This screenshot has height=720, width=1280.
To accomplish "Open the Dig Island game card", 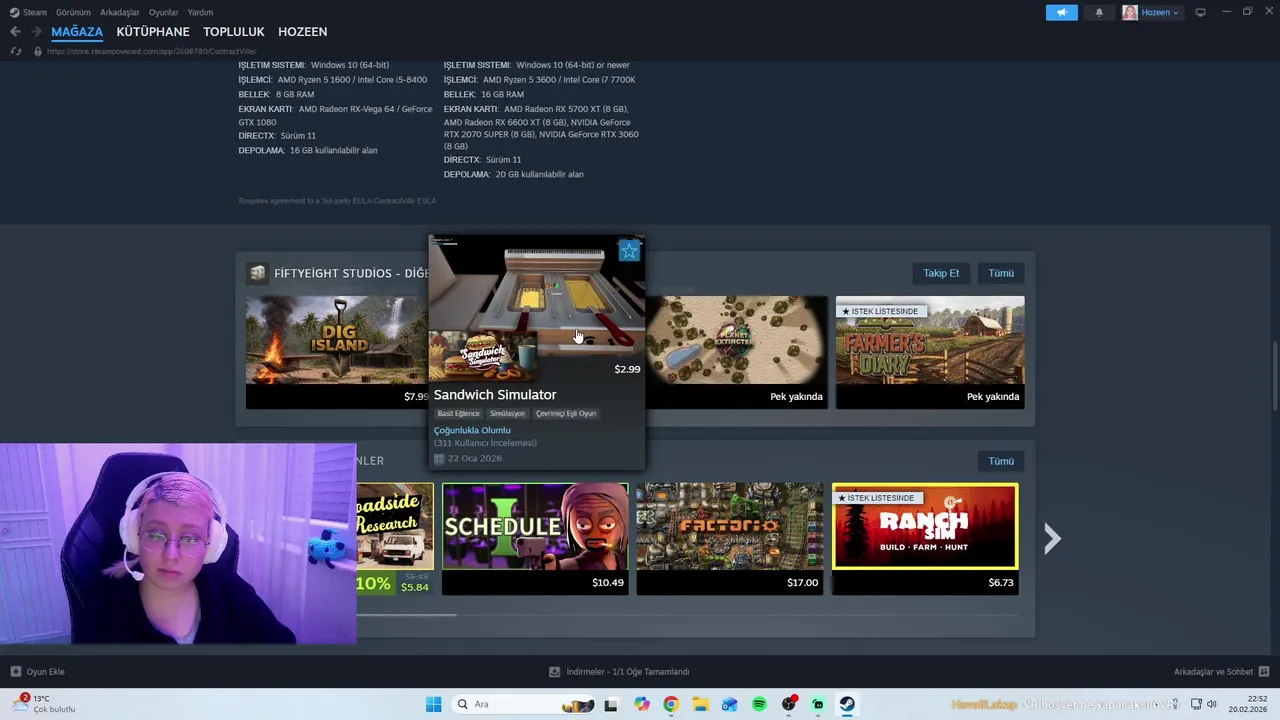I will [x=337, y=352].
